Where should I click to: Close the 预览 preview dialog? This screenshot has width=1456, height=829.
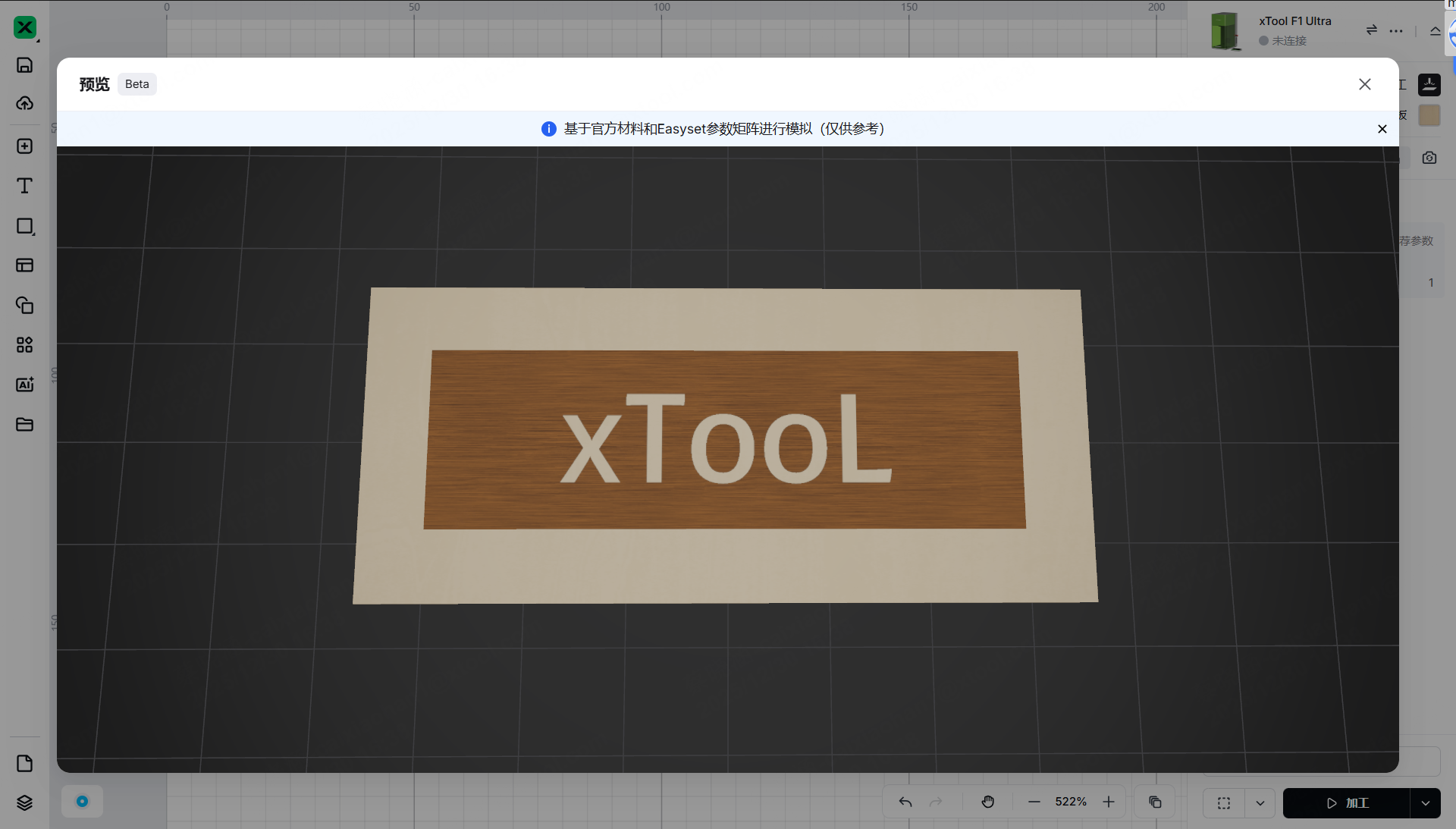[1364, 84]
